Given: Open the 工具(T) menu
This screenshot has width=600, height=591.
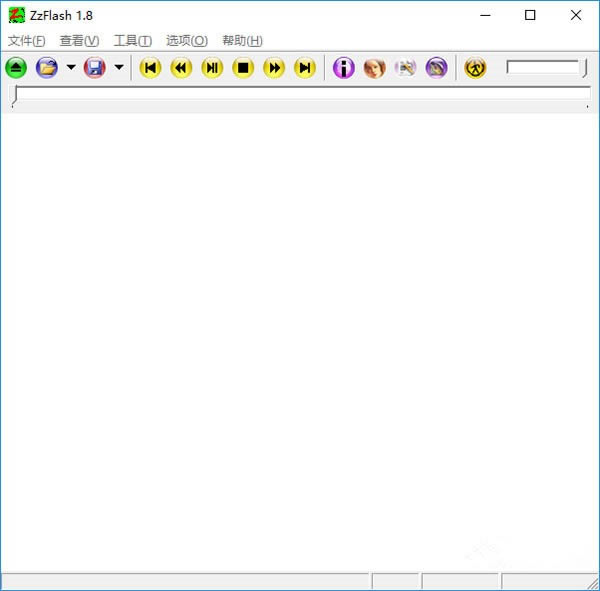Looking at the screenshot, I should coord(133,41).
